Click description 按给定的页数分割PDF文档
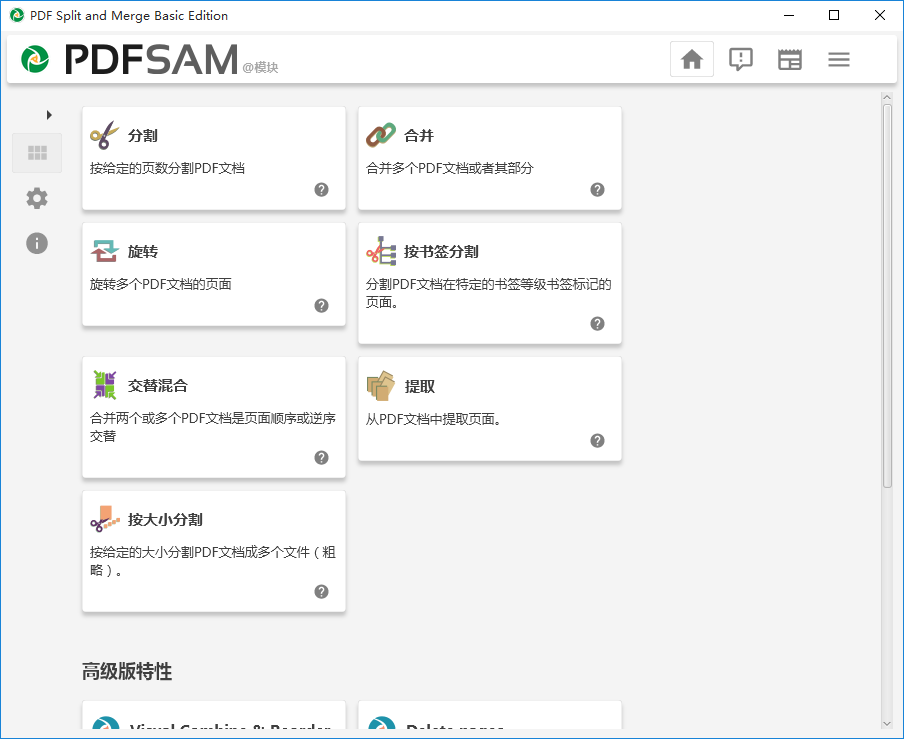This screenshot has height=739, width=904. click(x=167, y=168)
